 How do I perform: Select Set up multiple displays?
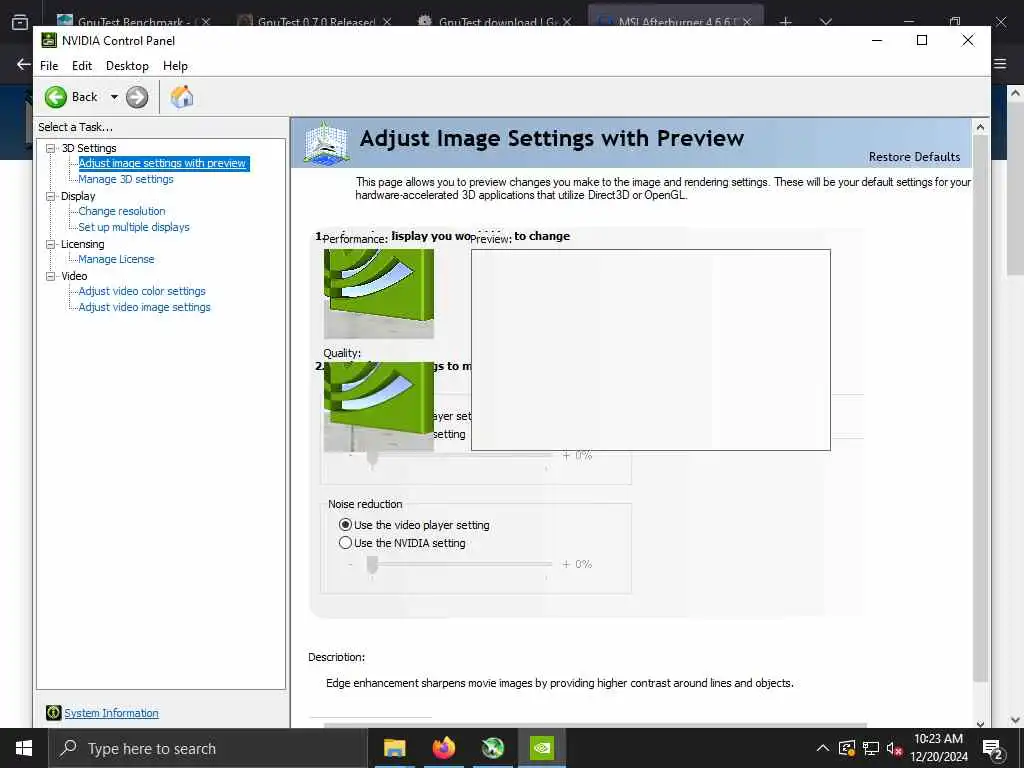pyautogui.click(x=134, y=227)
